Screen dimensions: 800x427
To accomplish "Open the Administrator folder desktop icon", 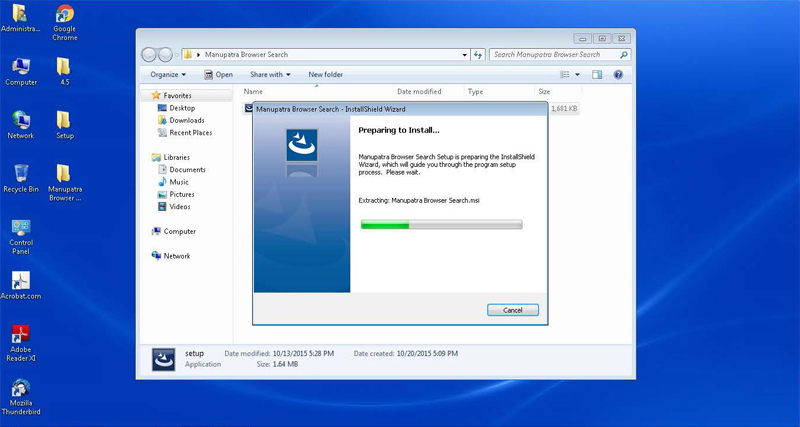I will click(x=20, y=18).
